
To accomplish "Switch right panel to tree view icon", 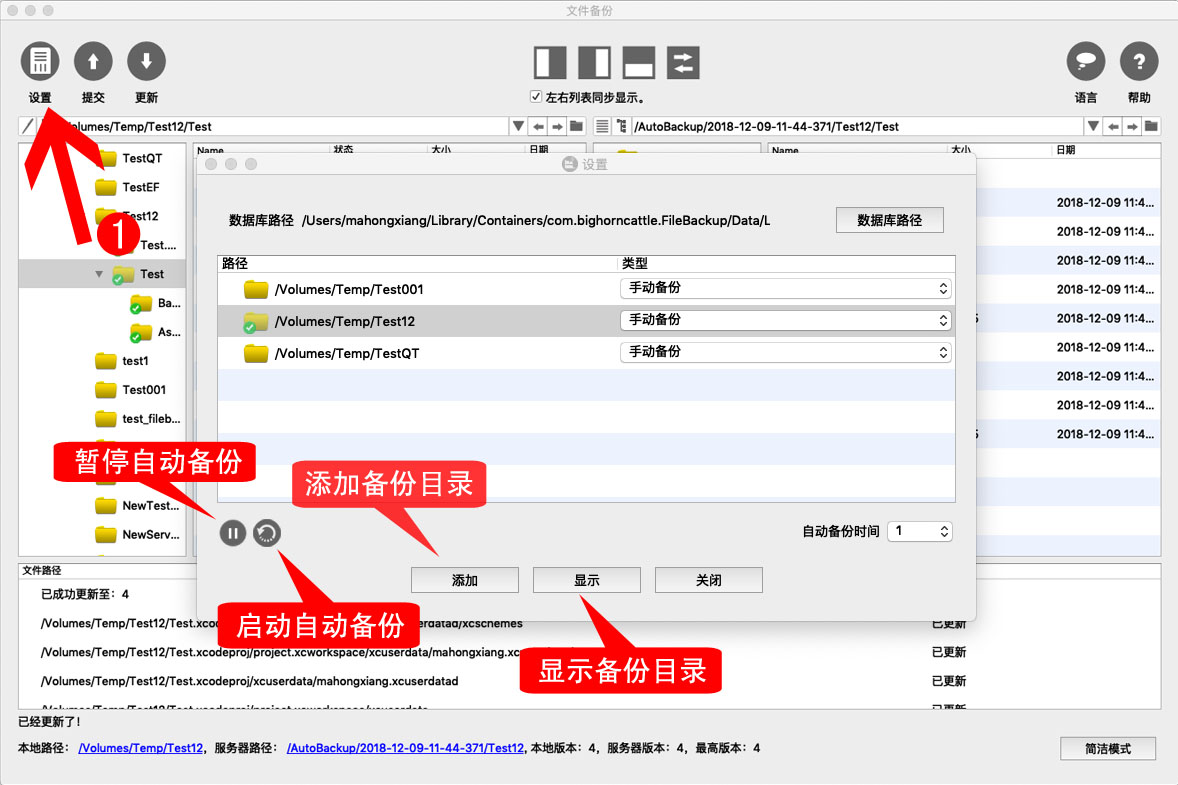I will (621, 126).
